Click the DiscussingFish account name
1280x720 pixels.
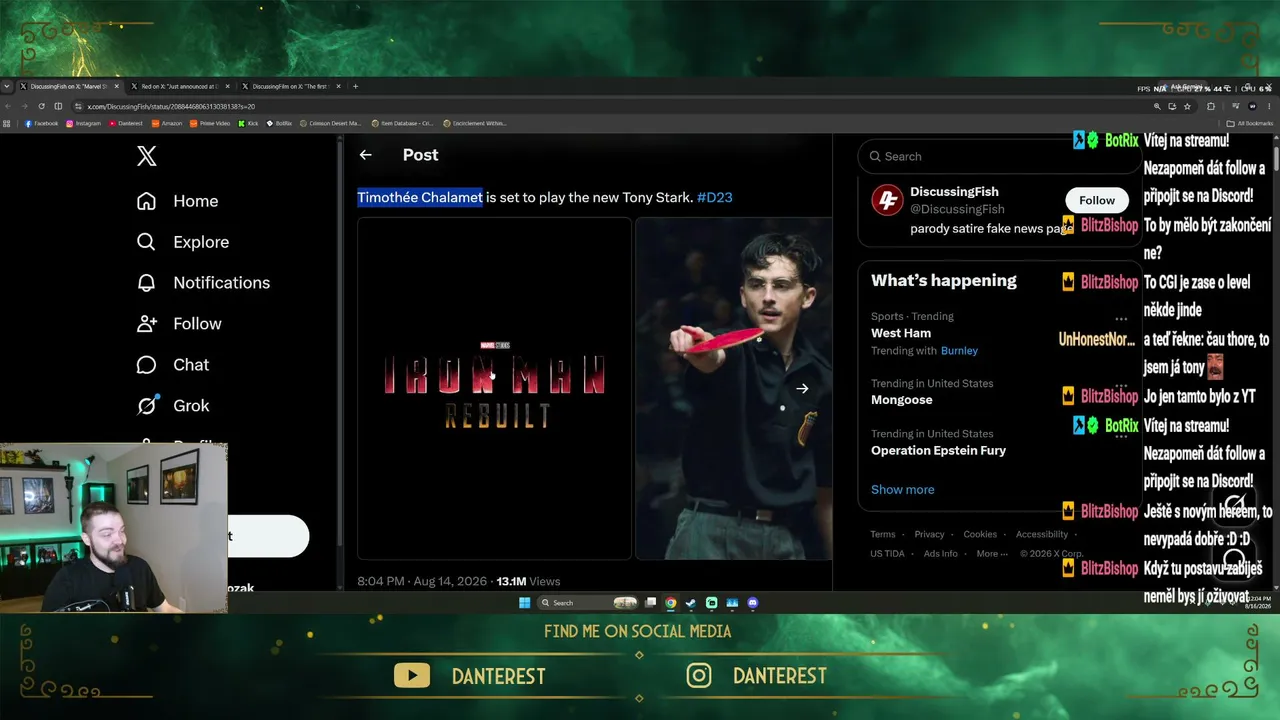[x=954, y=192]
